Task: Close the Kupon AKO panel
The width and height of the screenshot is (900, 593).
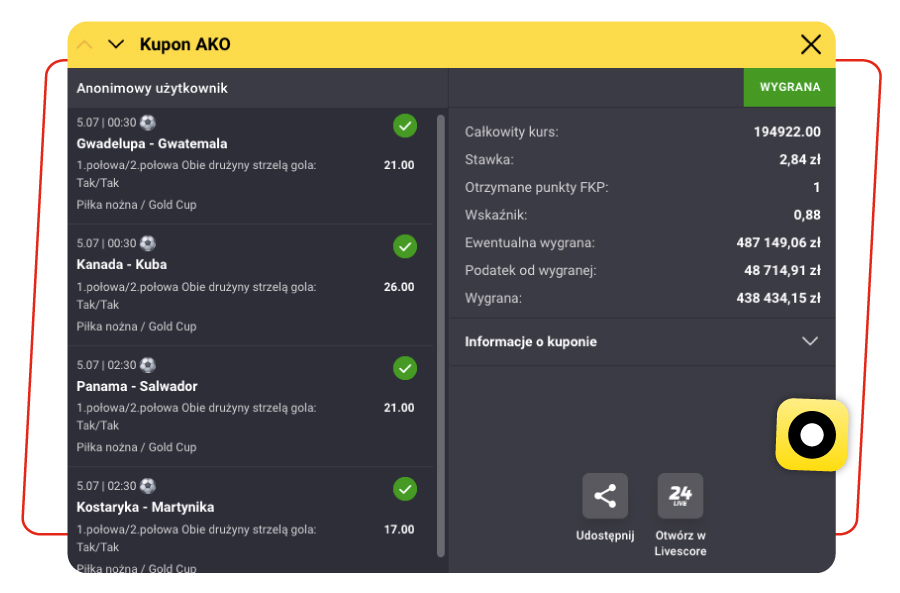Action: pyautogui.click(x=810, y=44)
